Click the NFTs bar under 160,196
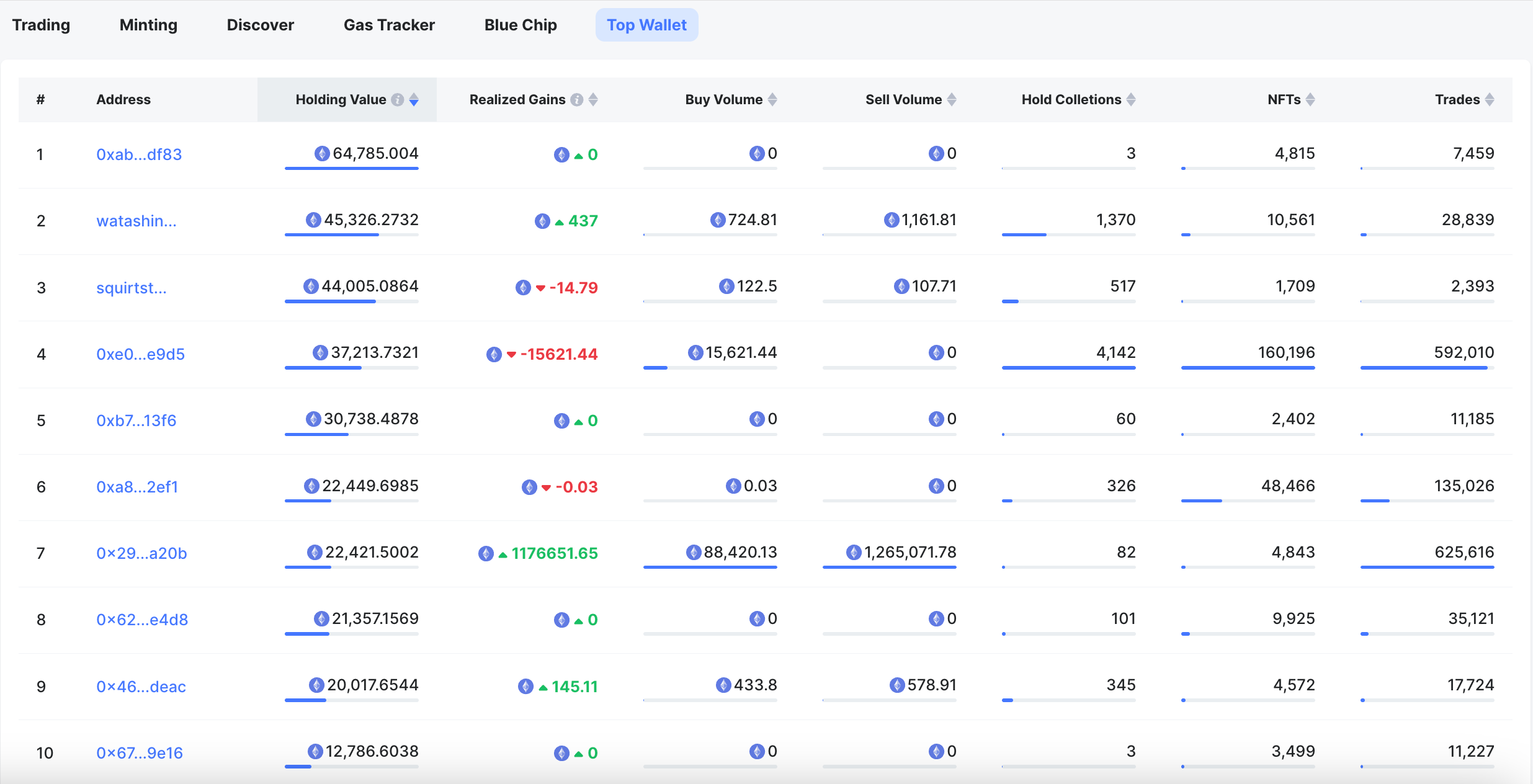This screenshot has width=1533, height=784. (1248, 368)
